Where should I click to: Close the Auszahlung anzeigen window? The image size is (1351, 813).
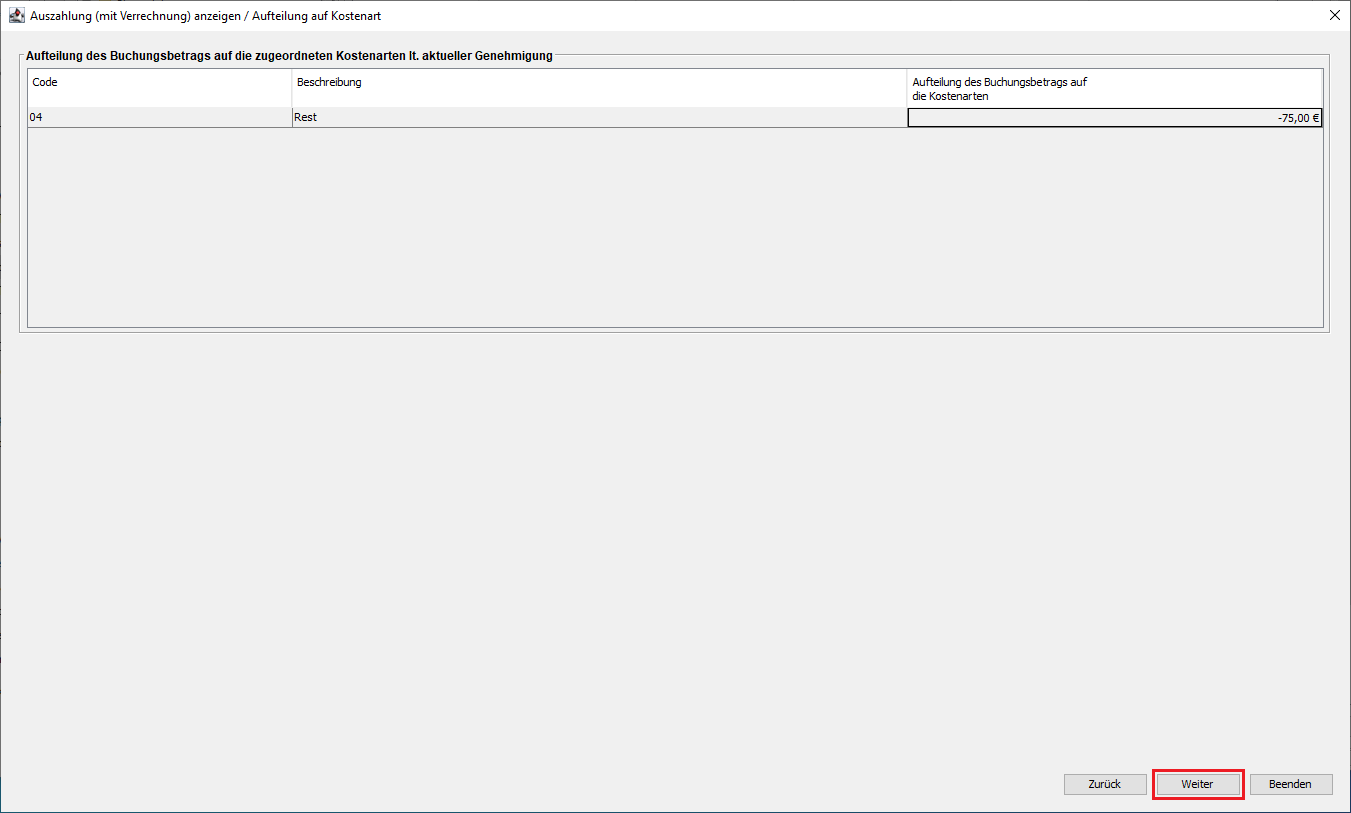[x=1334, y=16]
